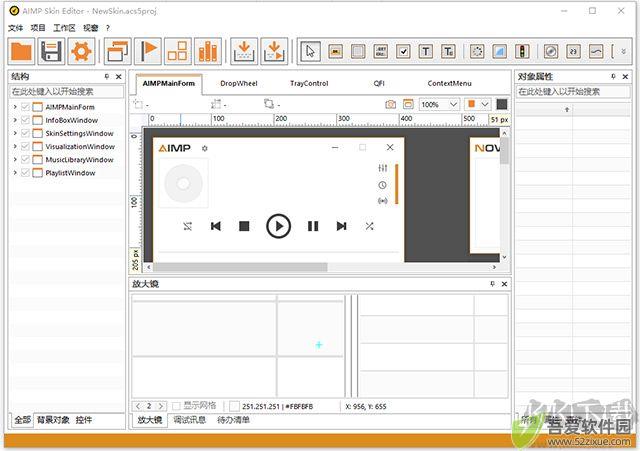640x451 pixels.
Task: Switch to the ContextMenu tab
Action: (449, 83)
